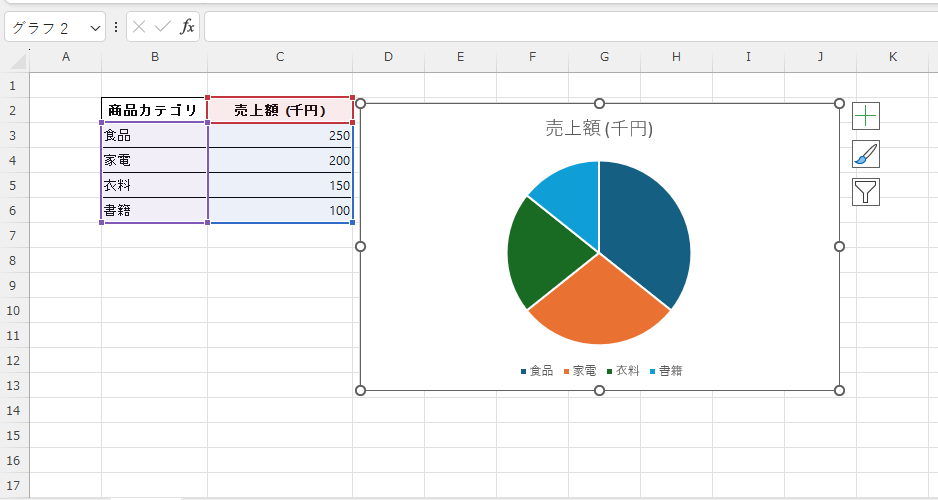Click the cell containing 衣料
Viewport: 938px width, 500px height.
[154, 185]
